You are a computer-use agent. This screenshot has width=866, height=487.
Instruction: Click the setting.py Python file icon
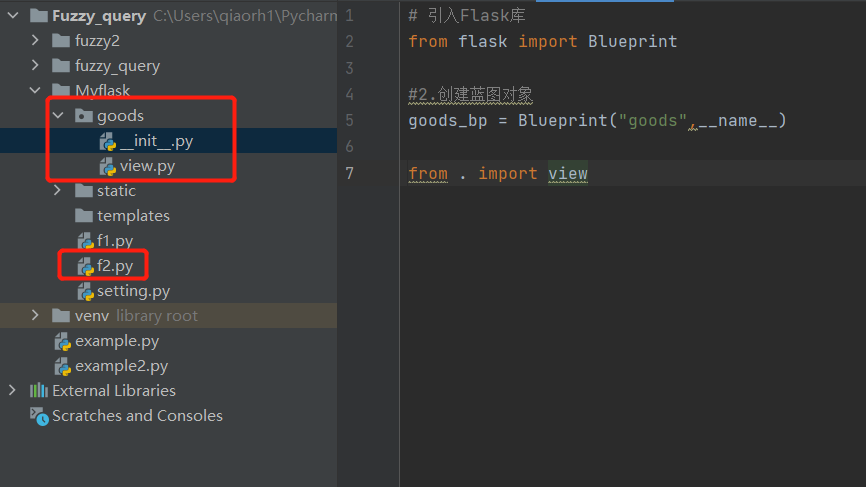(x=86, y=291)
